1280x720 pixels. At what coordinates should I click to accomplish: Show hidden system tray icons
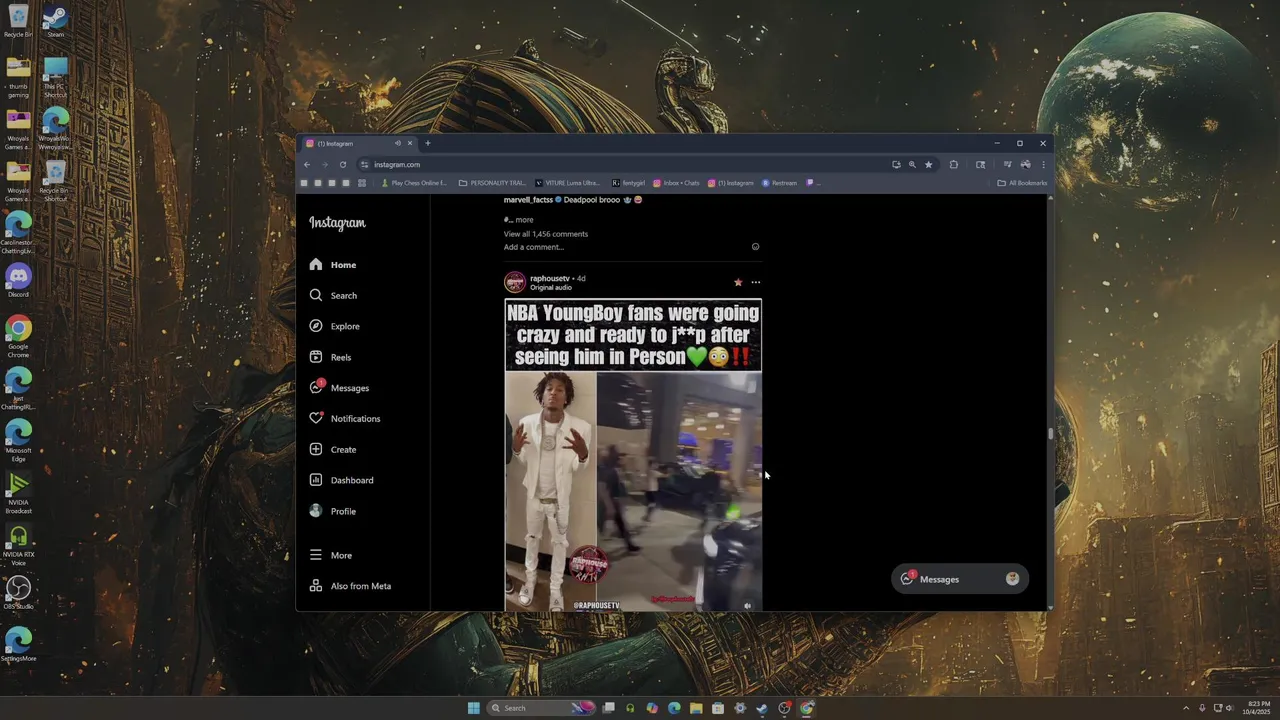1186,708
